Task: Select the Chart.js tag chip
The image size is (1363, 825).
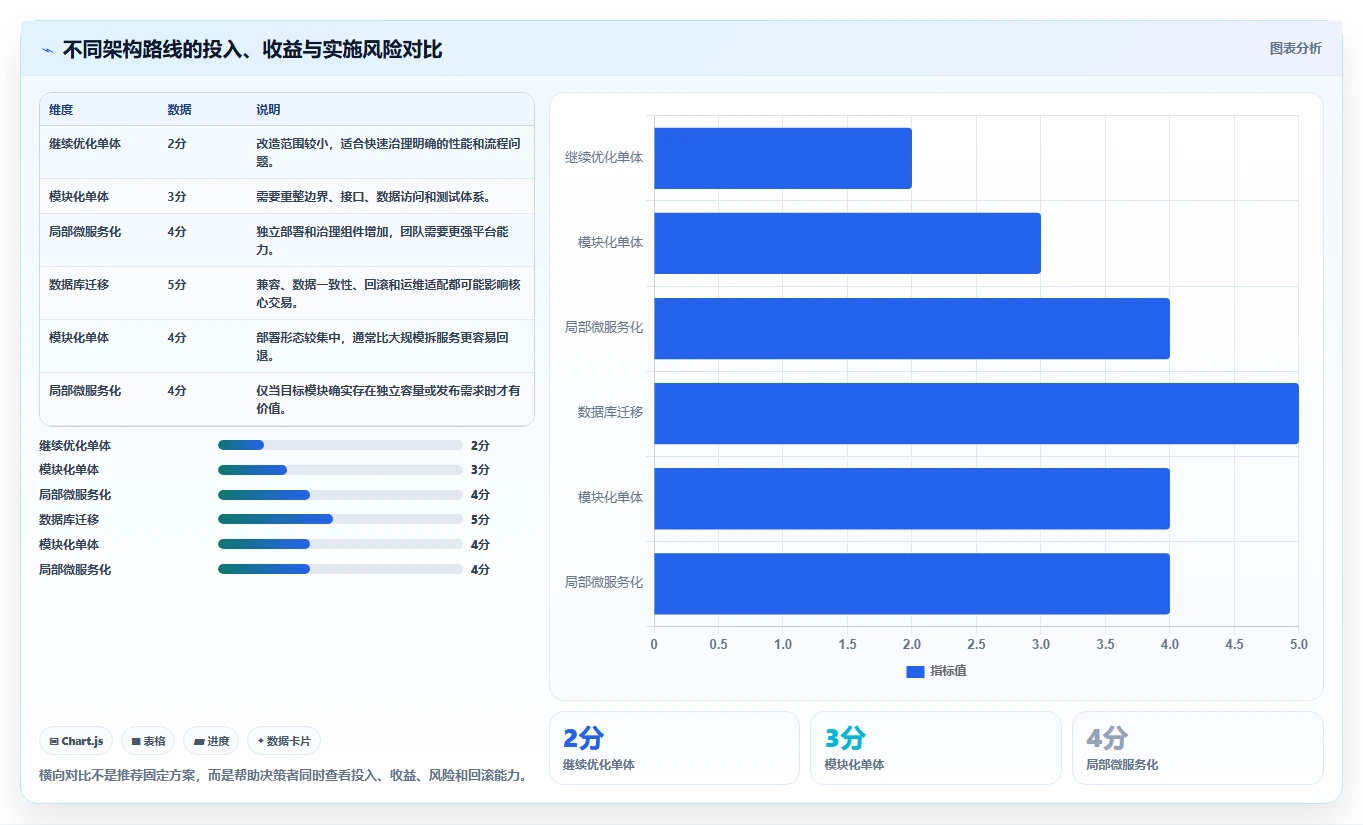Action: point(77,741)
